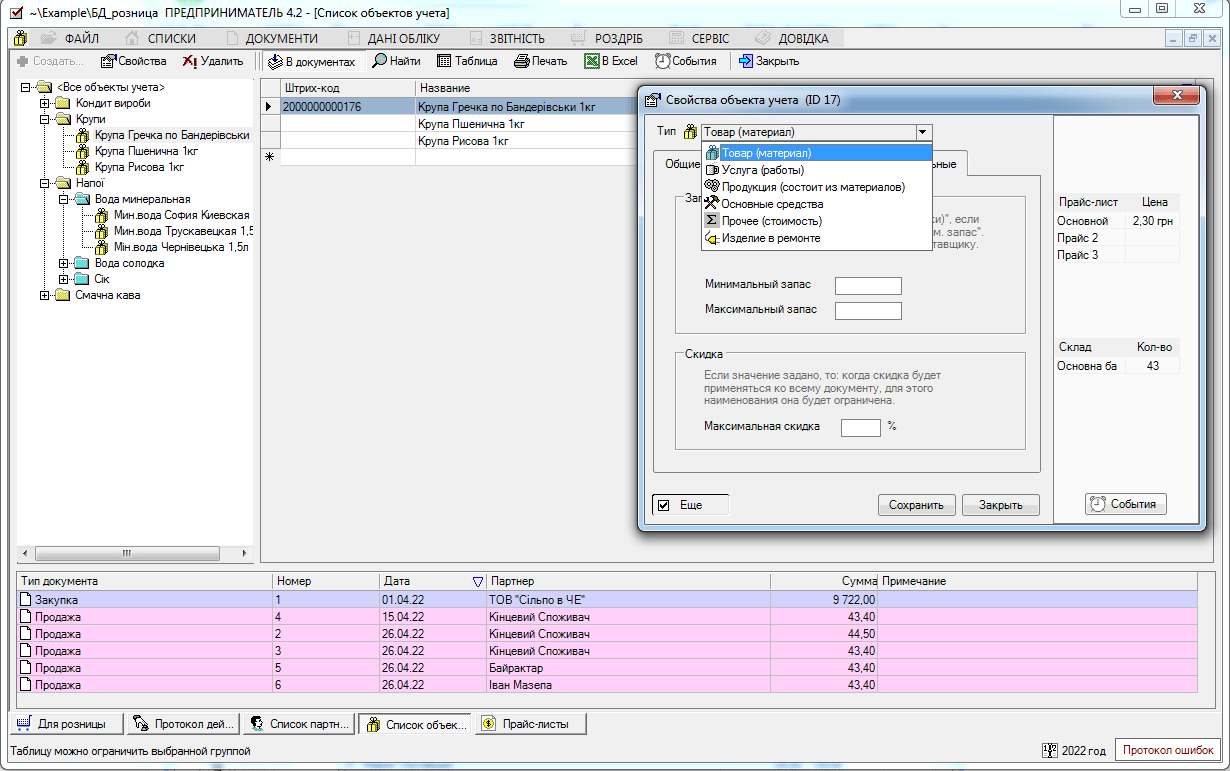Image resolution: width=1230 pixels, height=771 pixels.
Task: Collapse the Напої folder
Action: point(44,183)
